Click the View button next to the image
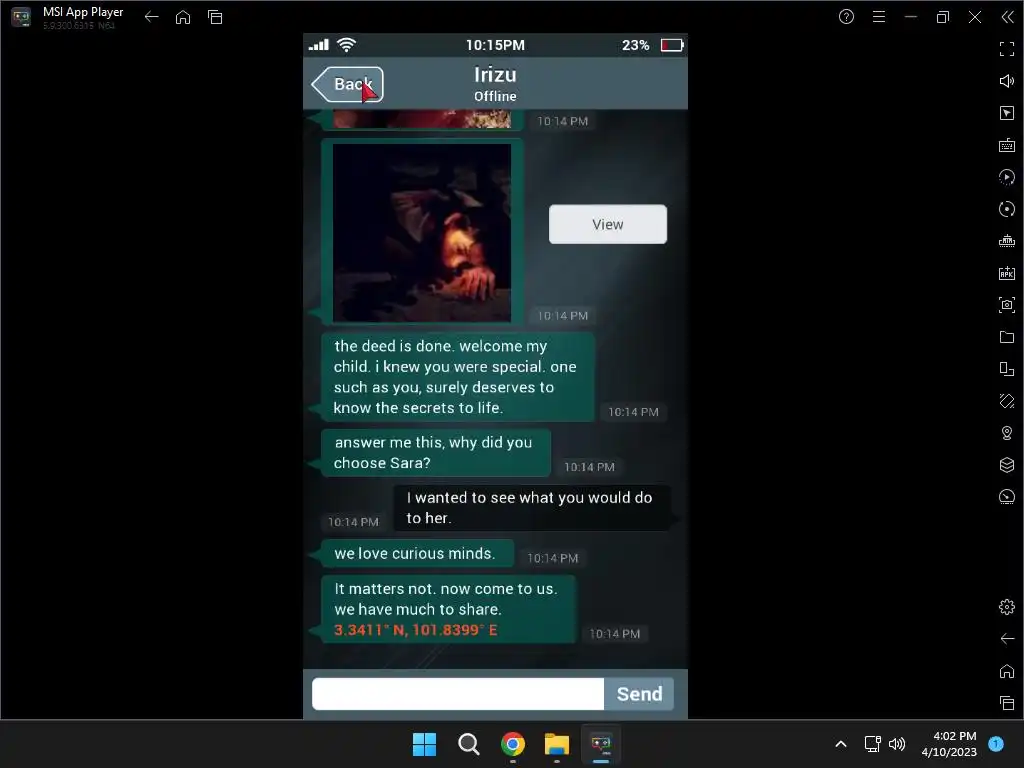The height and width of the screenshot is (768, 1024). [x=607, y=224]
